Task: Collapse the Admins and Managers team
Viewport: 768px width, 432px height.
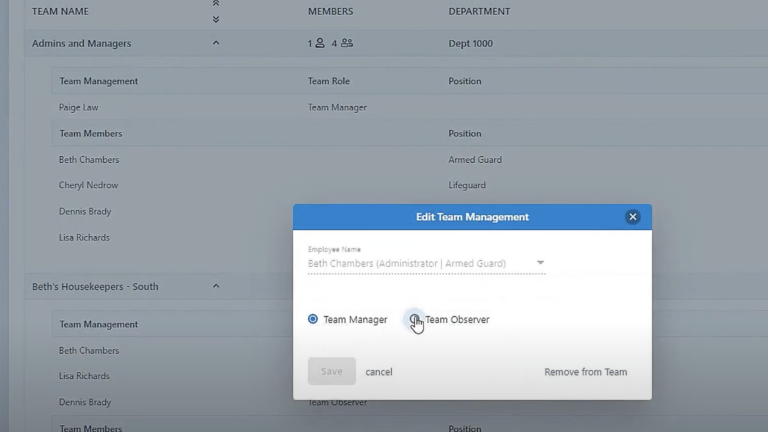Action: pos(216,43)
